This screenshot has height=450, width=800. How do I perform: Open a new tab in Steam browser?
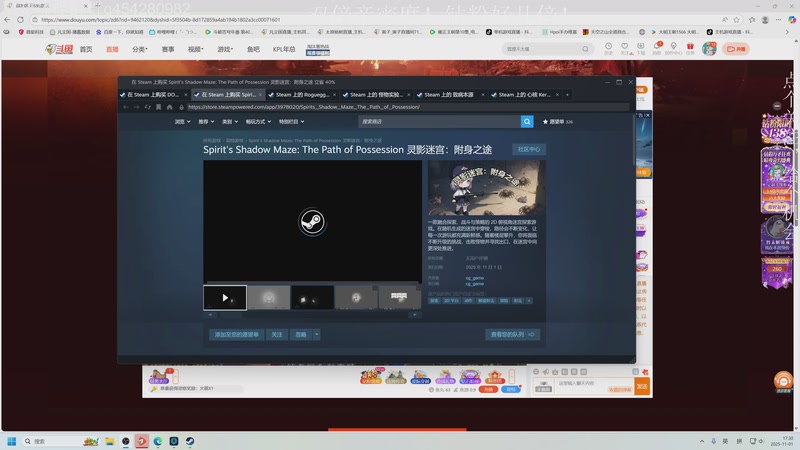567,94
